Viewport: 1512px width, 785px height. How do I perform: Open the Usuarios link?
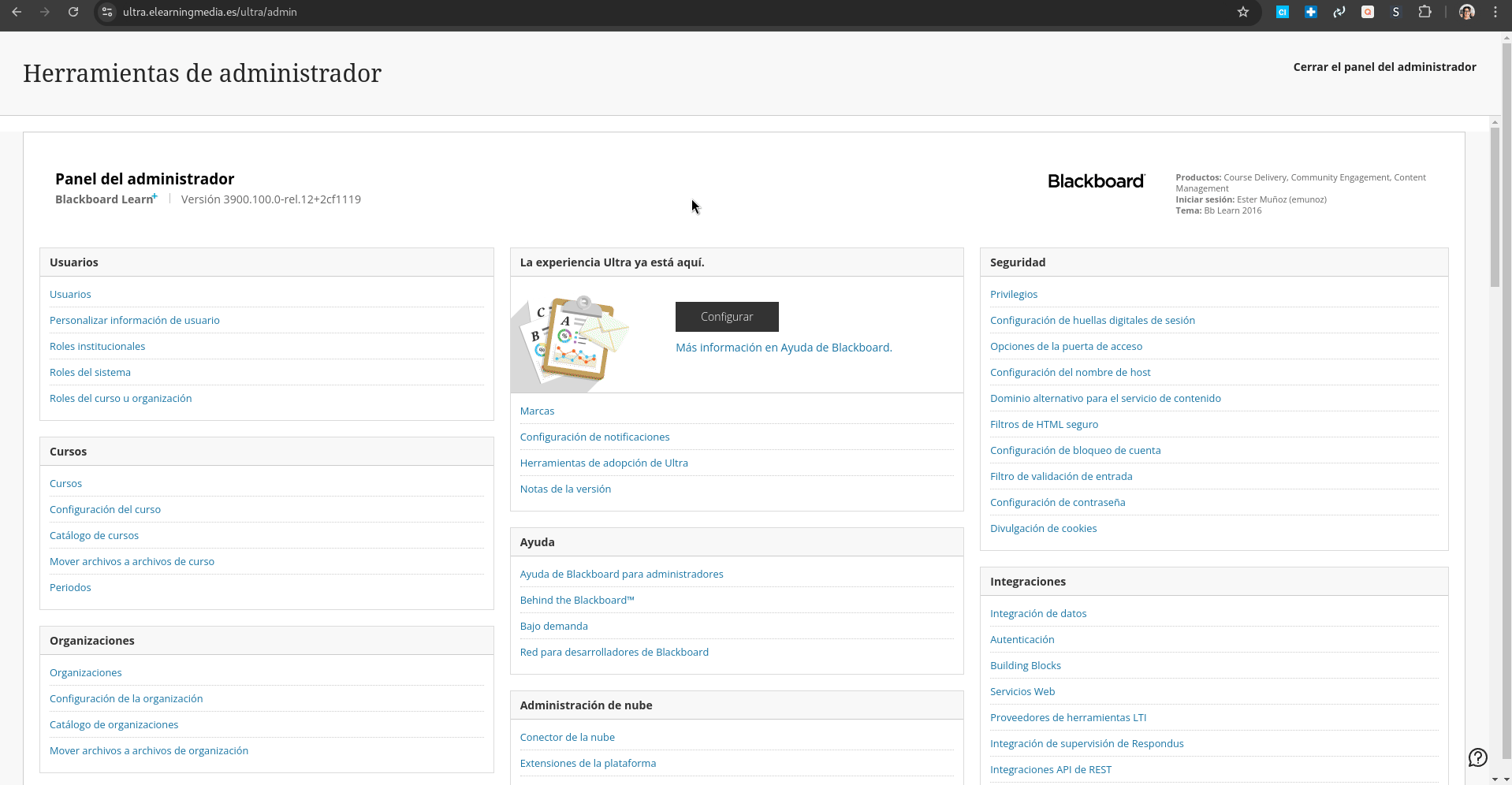pyautogui.click(x=70, y=294)
